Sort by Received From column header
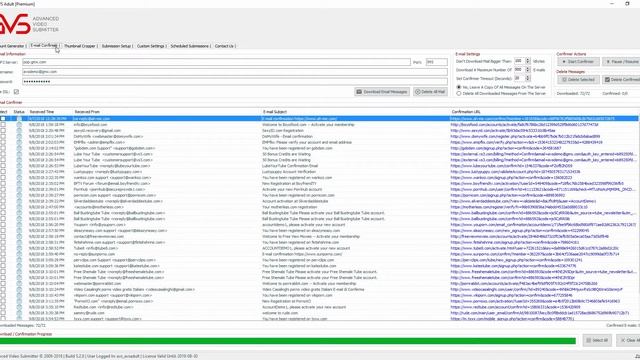This screenshot has width=640, height=360. 87,111
